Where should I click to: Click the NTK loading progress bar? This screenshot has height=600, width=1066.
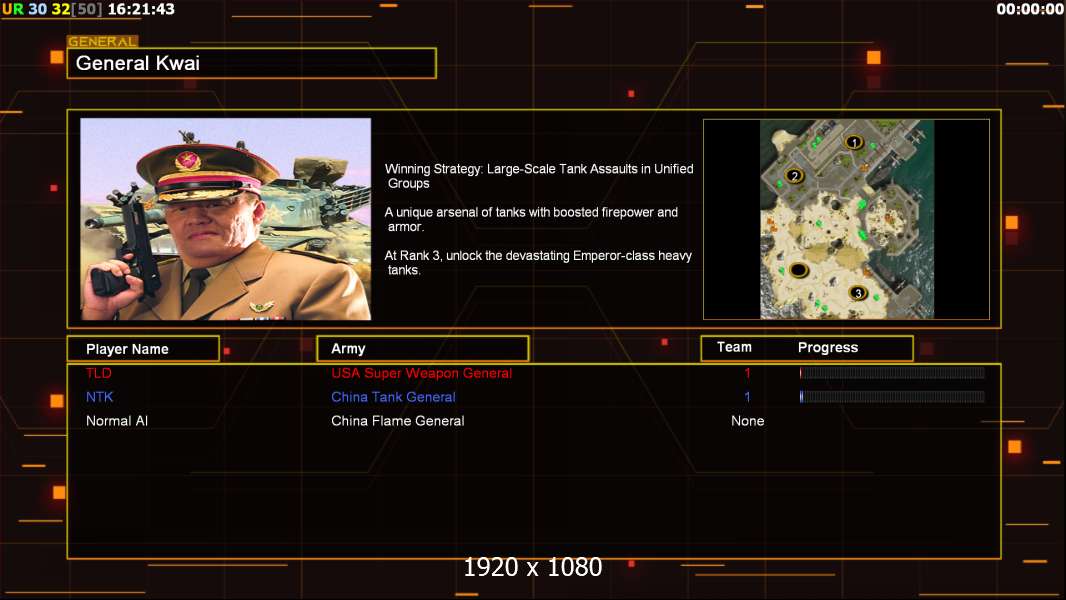(892, 396)
